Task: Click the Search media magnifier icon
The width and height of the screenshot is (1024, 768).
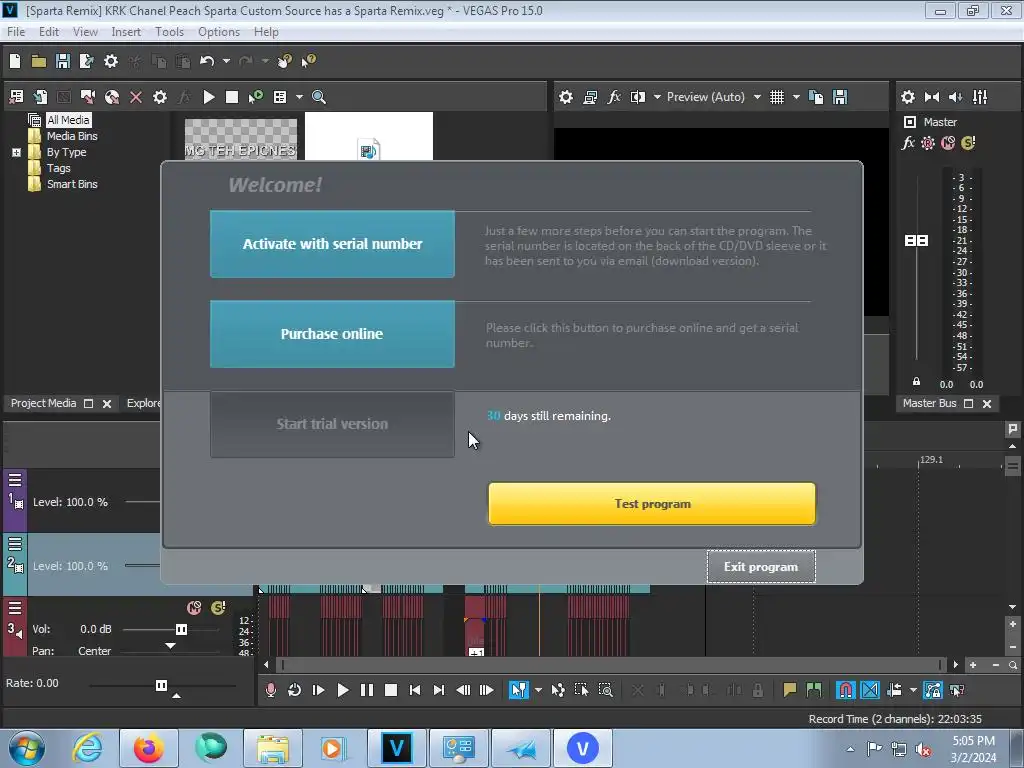Action: click(x=319, y=97)
